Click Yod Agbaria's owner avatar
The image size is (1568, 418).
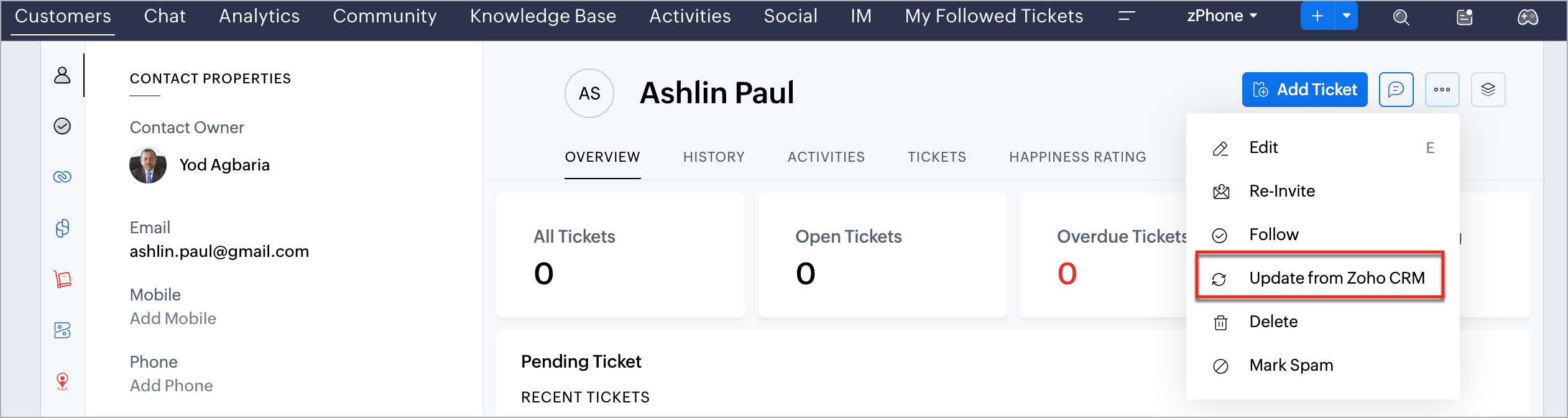(148, 165)
